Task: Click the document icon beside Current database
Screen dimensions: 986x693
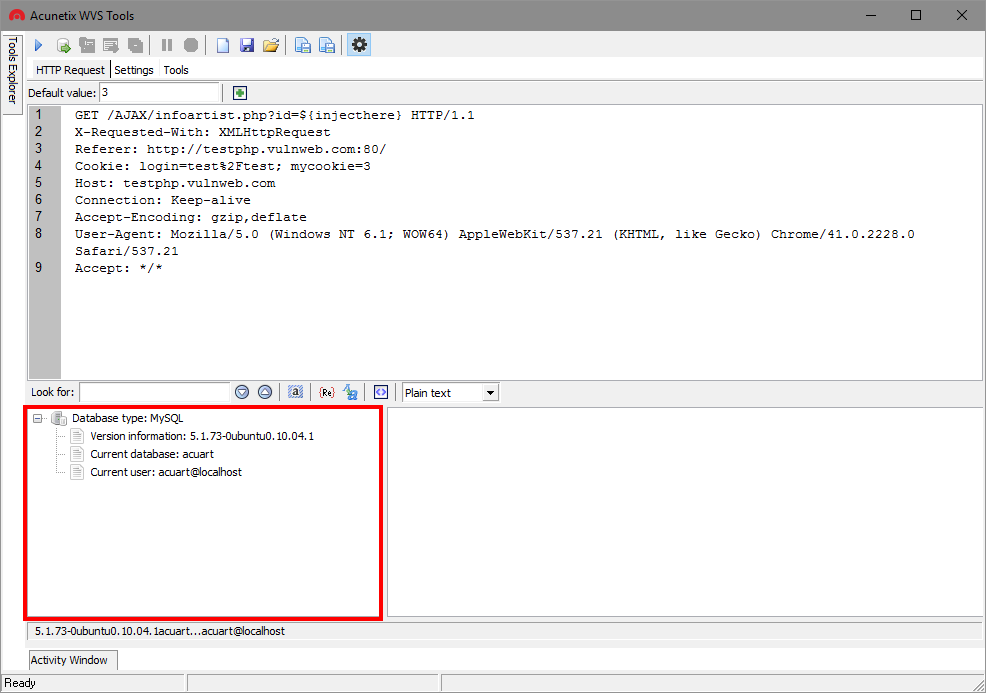Action: 77,454
